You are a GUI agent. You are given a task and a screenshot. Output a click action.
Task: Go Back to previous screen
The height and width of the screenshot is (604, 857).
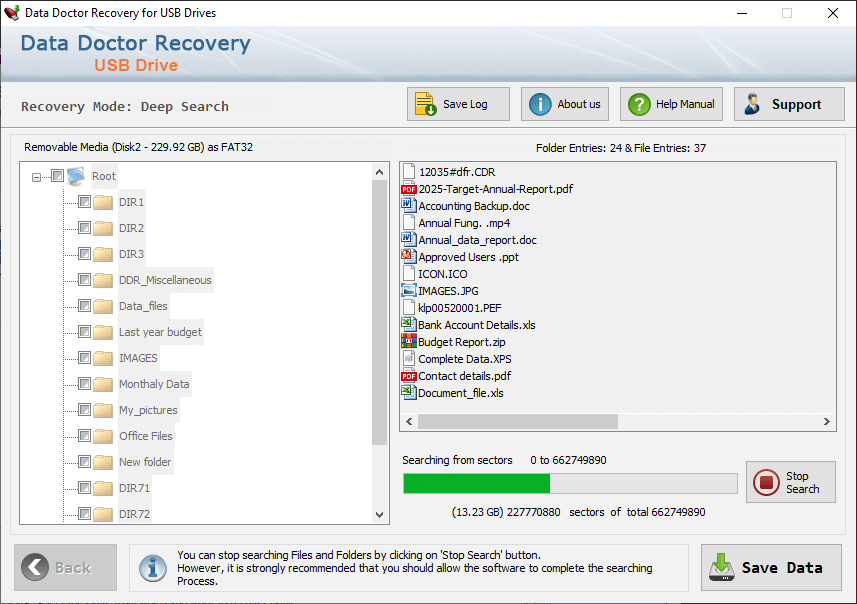coord(66,567)
